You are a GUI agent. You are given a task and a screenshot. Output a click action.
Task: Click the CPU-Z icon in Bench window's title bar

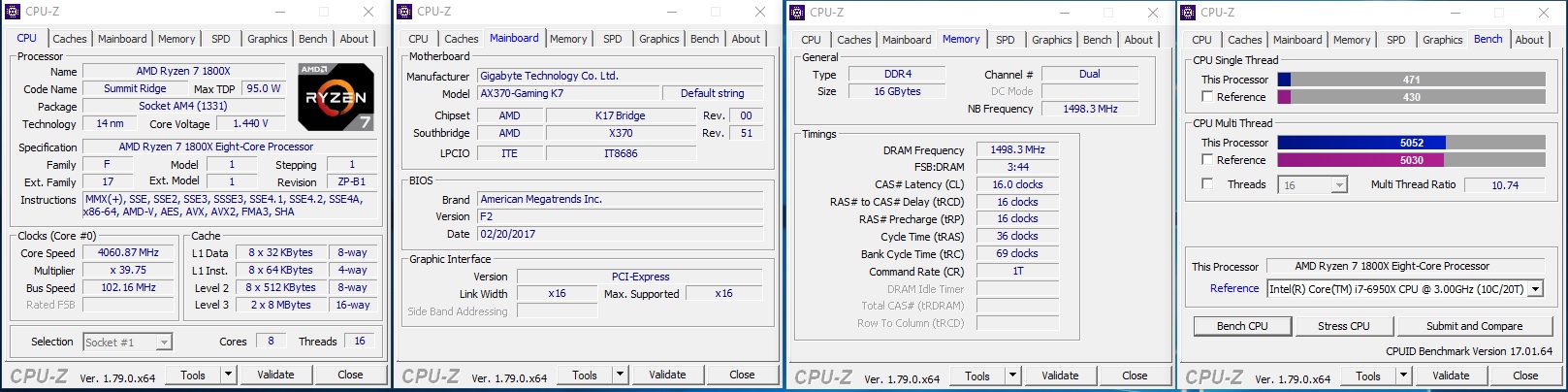coord(1188,12)
